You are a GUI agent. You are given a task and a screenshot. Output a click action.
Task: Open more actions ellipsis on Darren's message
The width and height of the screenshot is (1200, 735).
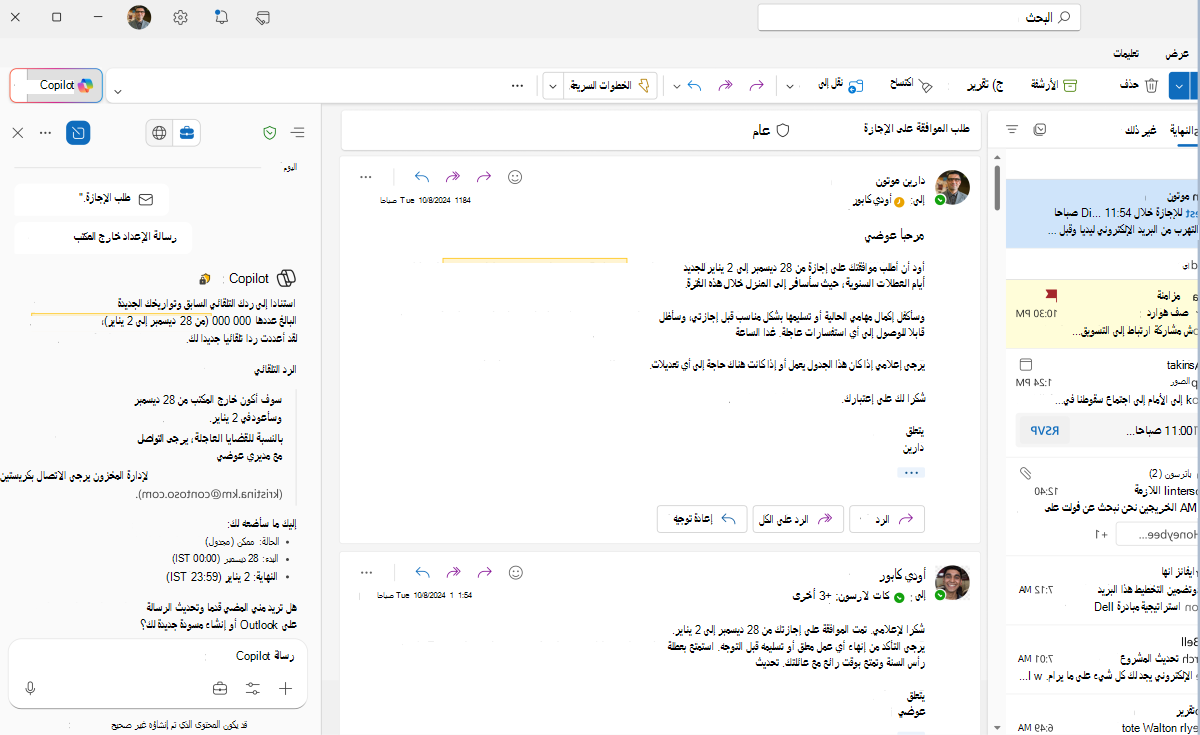click(366, 176)
